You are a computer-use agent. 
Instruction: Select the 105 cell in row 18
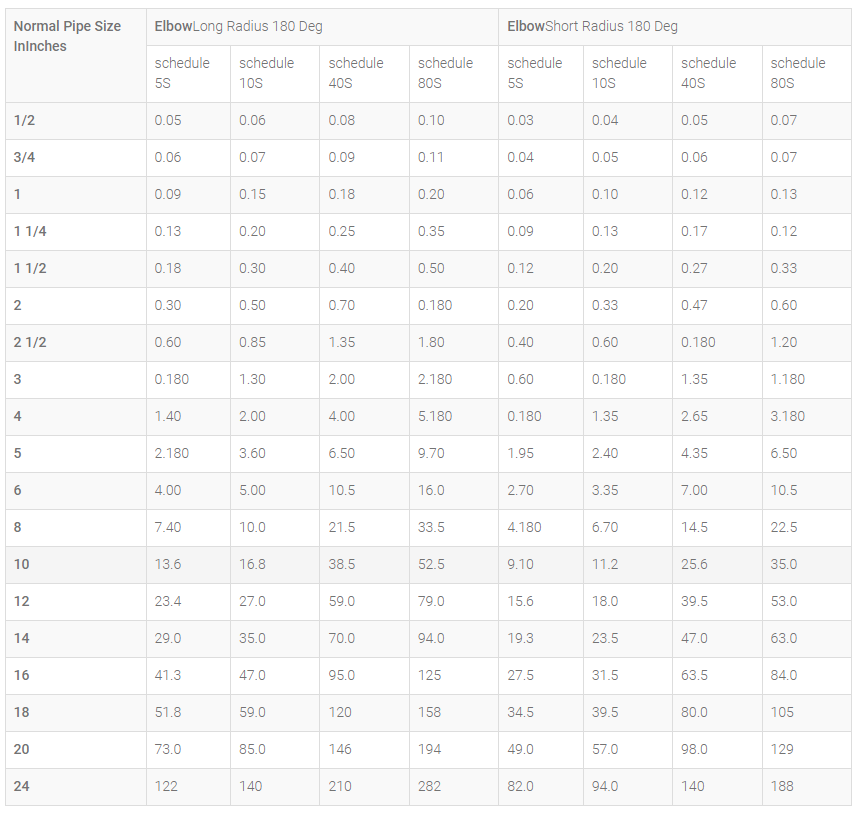[782, 712]
